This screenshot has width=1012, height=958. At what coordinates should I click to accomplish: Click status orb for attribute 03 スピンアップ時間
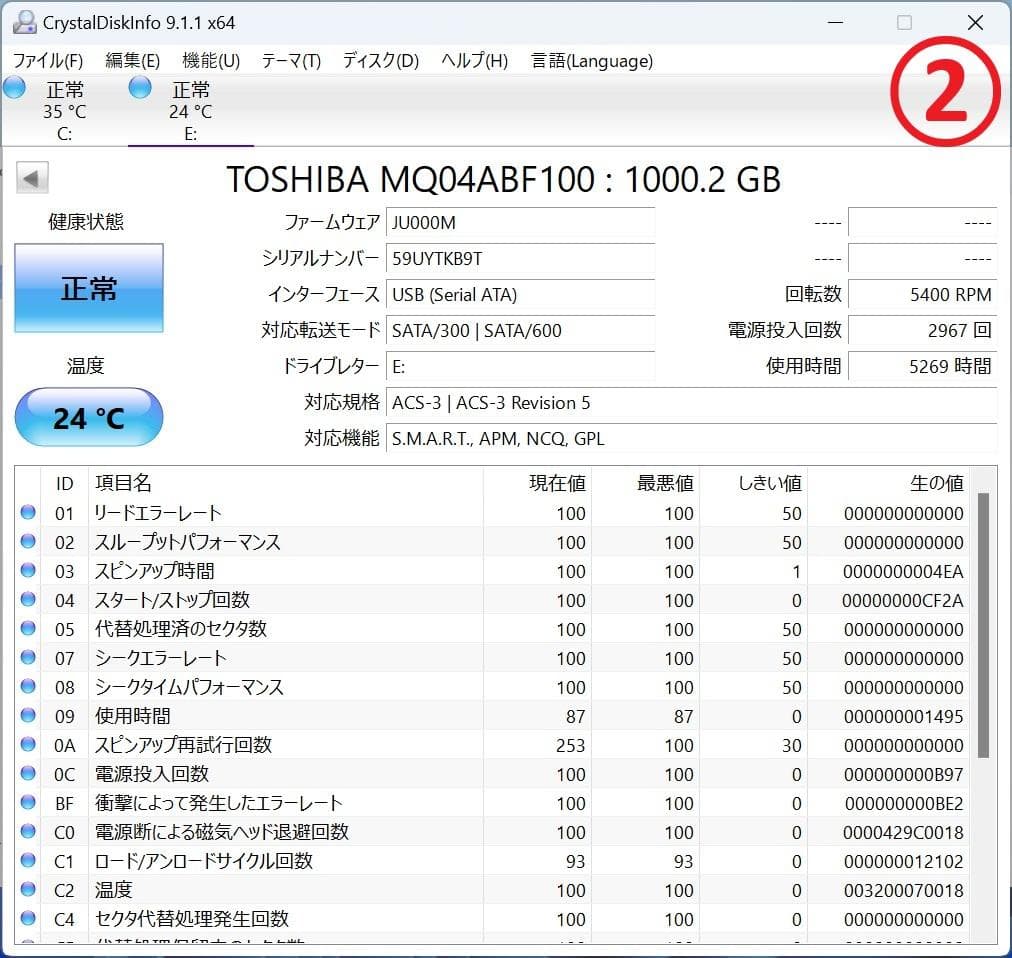tap(28, 570)
